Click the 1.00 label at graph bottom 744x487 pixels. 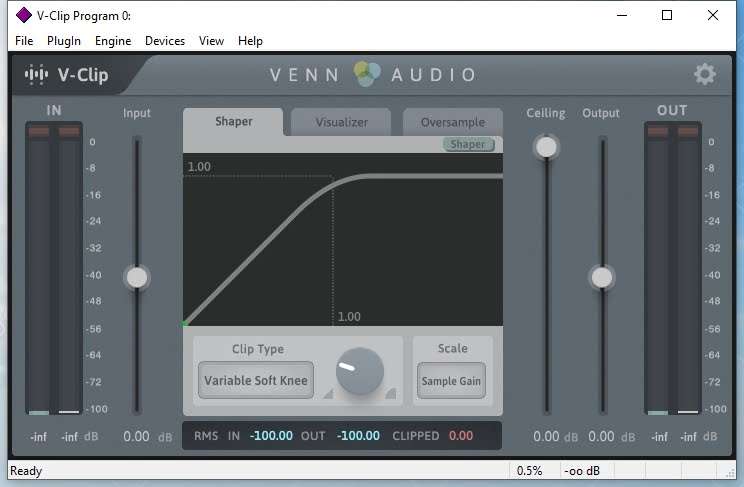tap(349, 317)
